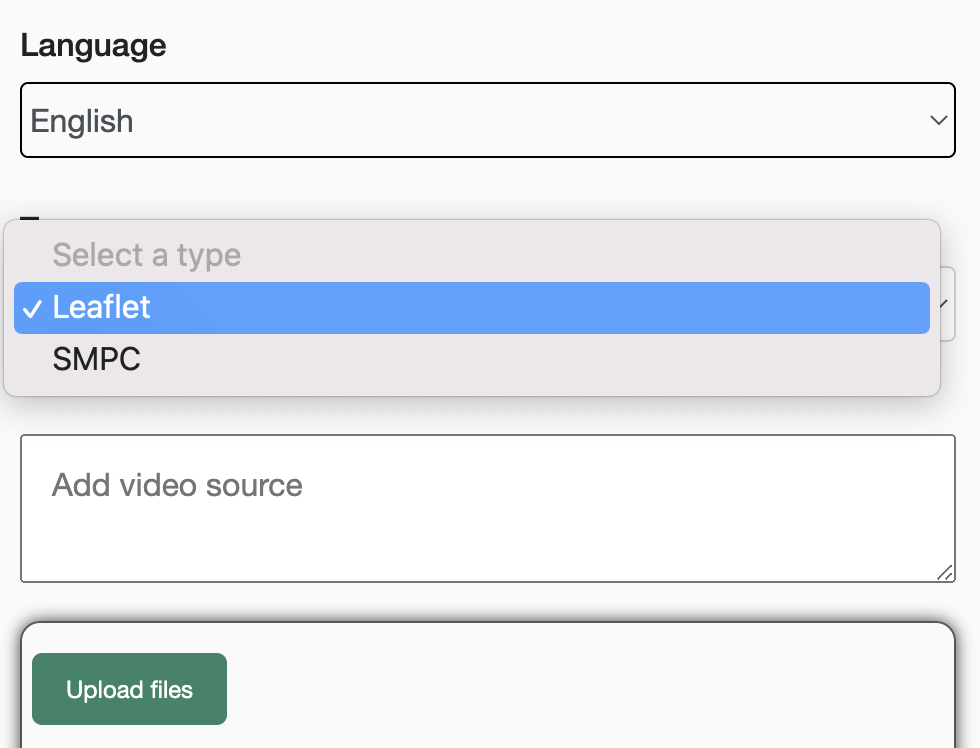Viewport: 980px width, 748px height.
Task: Click the resize handle of the video source box
Action: pyautogui.click(x=946, y=573)
